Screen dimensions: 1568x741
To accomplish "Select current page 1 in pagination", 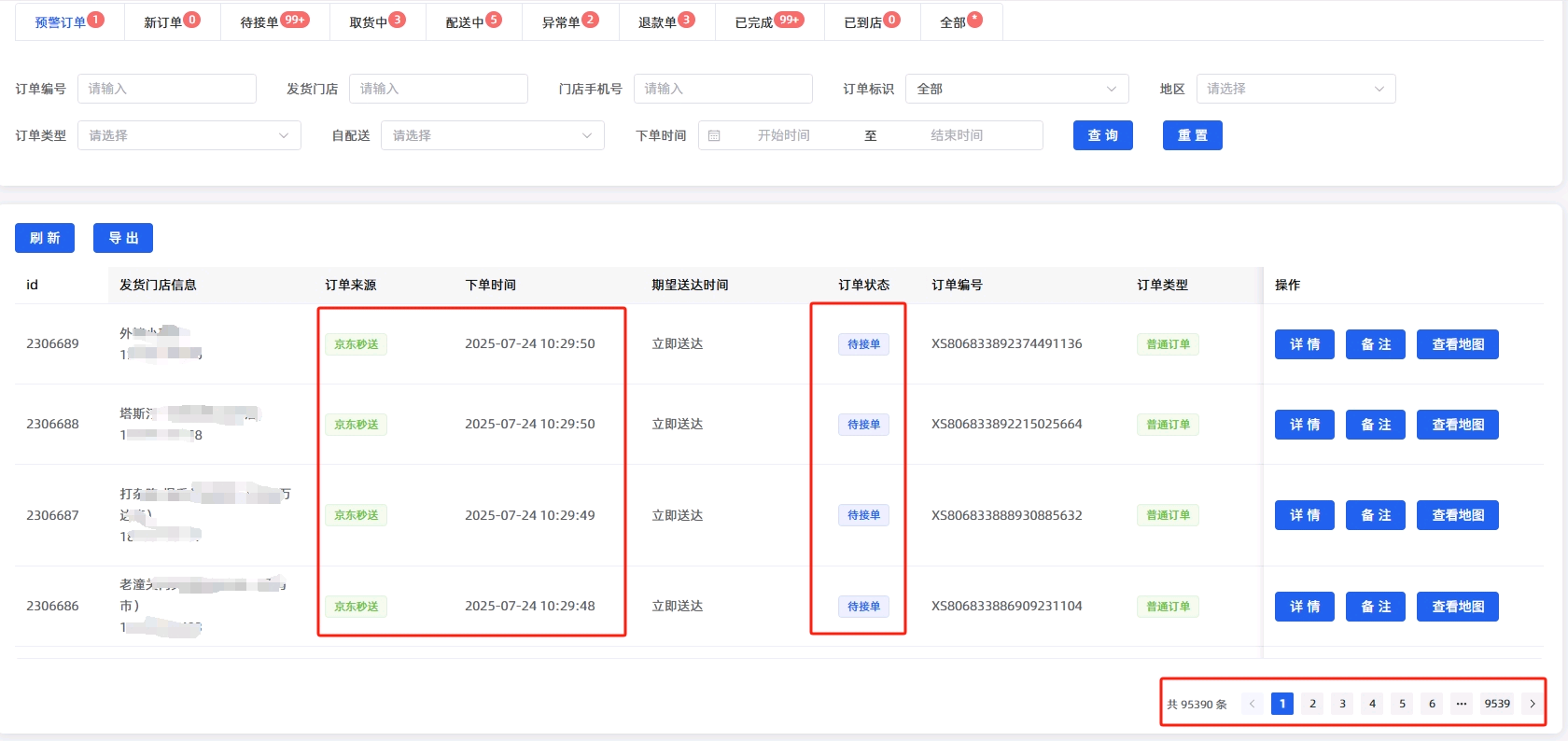I will [x=1282, y=704].
